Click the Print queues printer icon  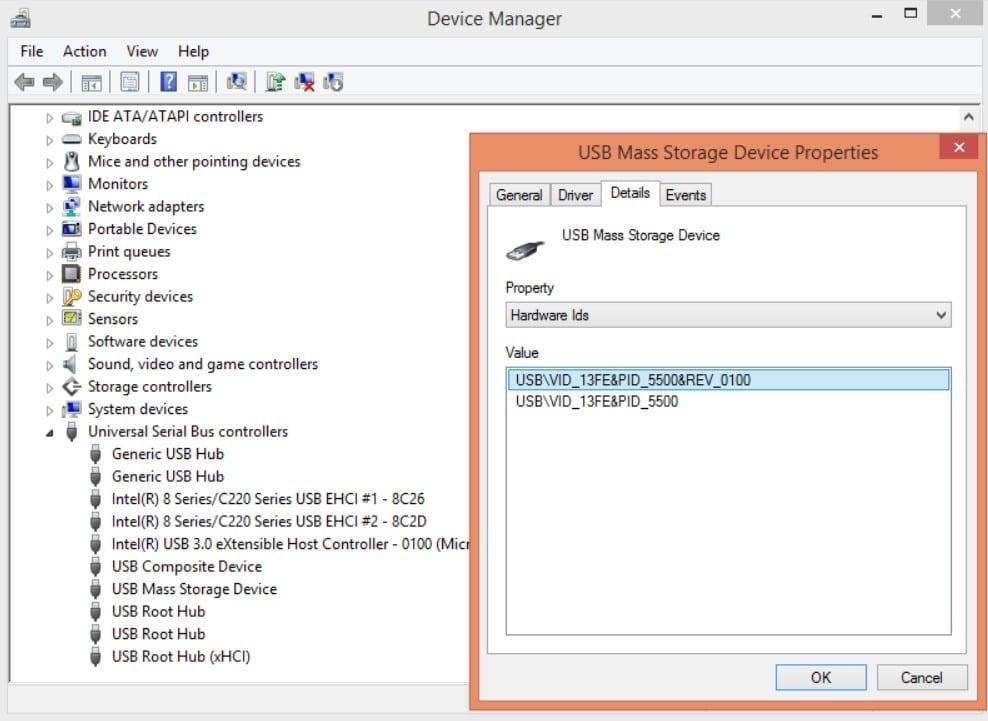point(71,251)
